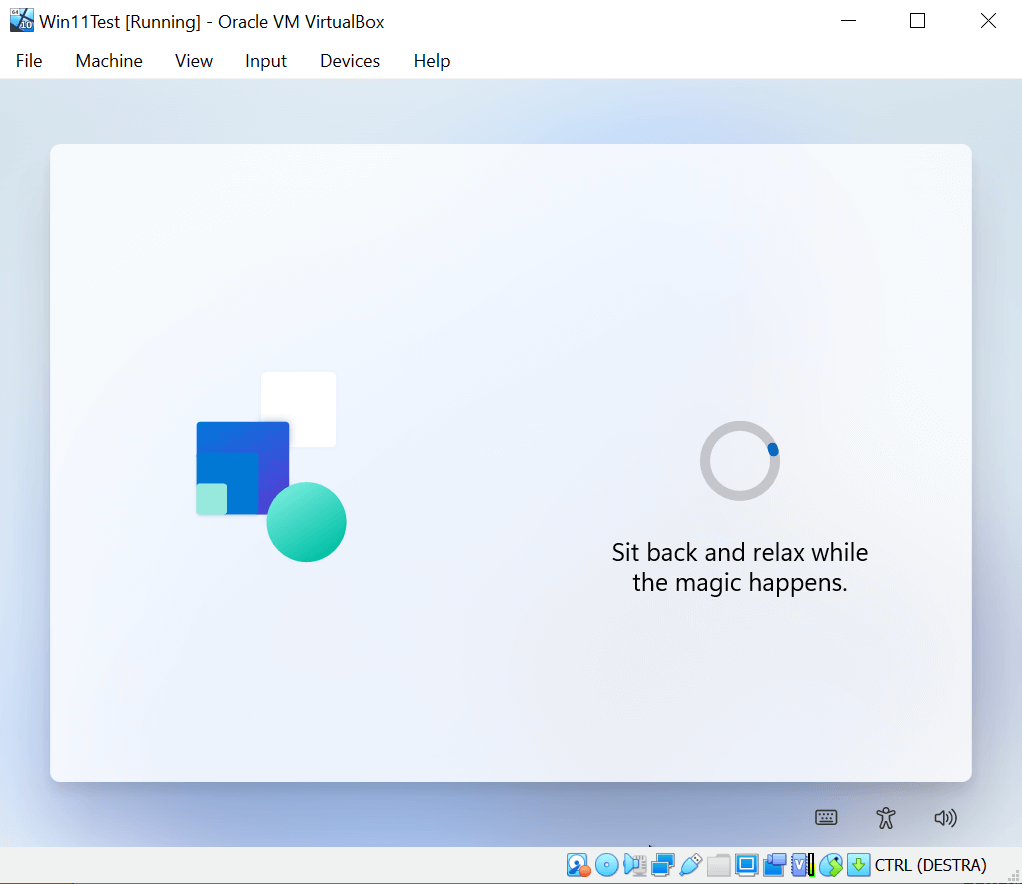
Task: Open the accessibility options icon
Action: point(886,818)
